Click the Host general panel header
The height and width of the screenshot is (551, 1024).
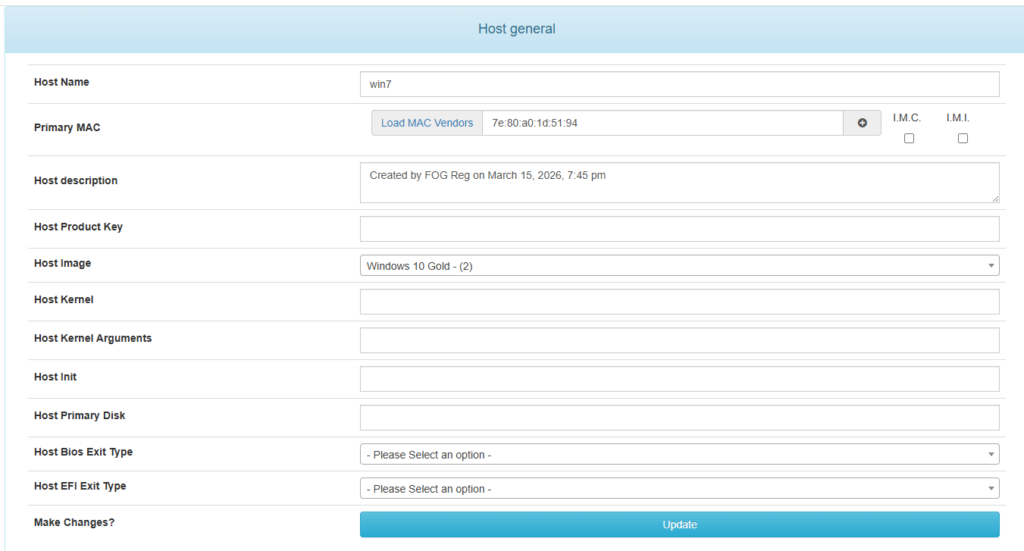pyautogui.click(x=516, y=29)
